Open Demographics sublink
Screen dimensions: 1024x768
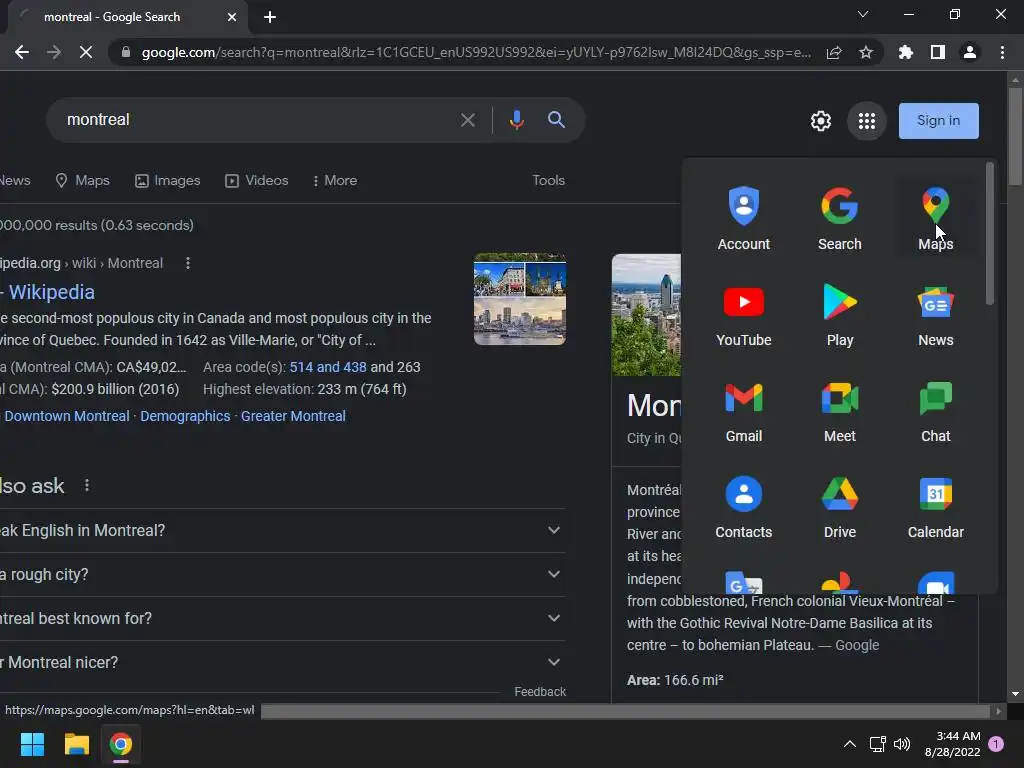[185, 416]
